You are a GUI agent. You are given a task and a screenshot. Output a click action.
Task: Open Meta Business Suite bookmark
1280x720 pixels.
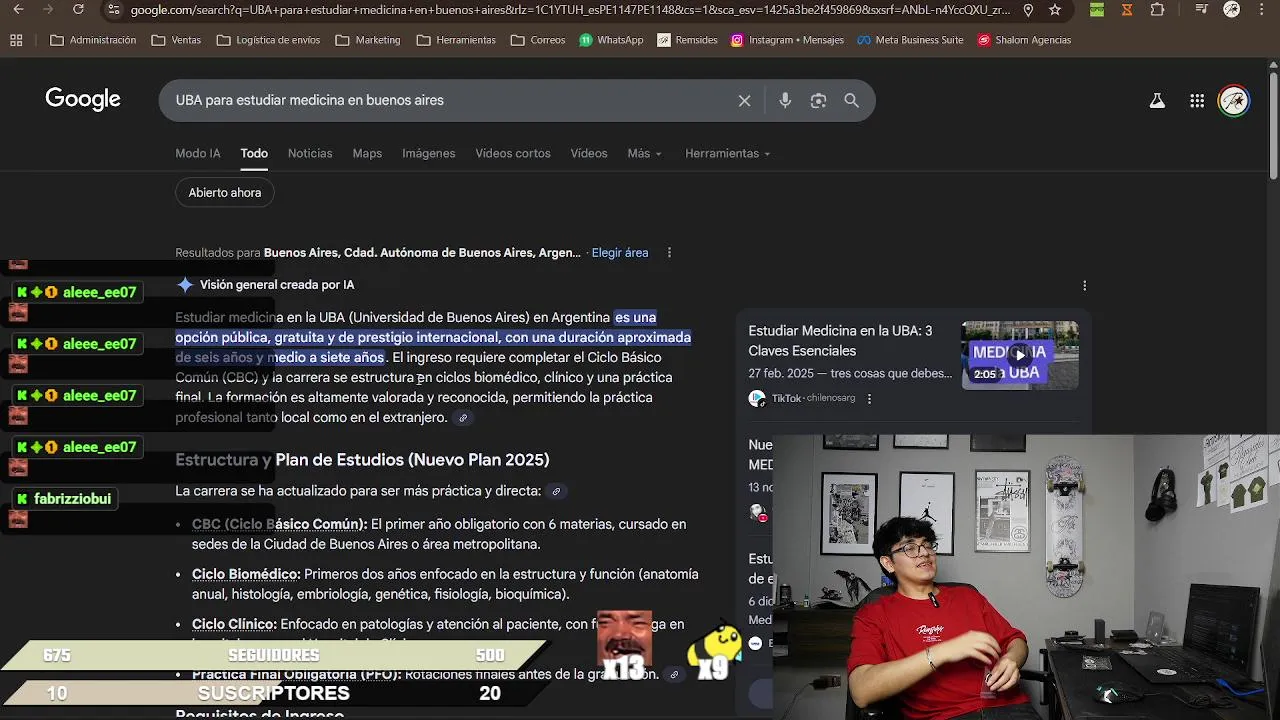point(910,40)
